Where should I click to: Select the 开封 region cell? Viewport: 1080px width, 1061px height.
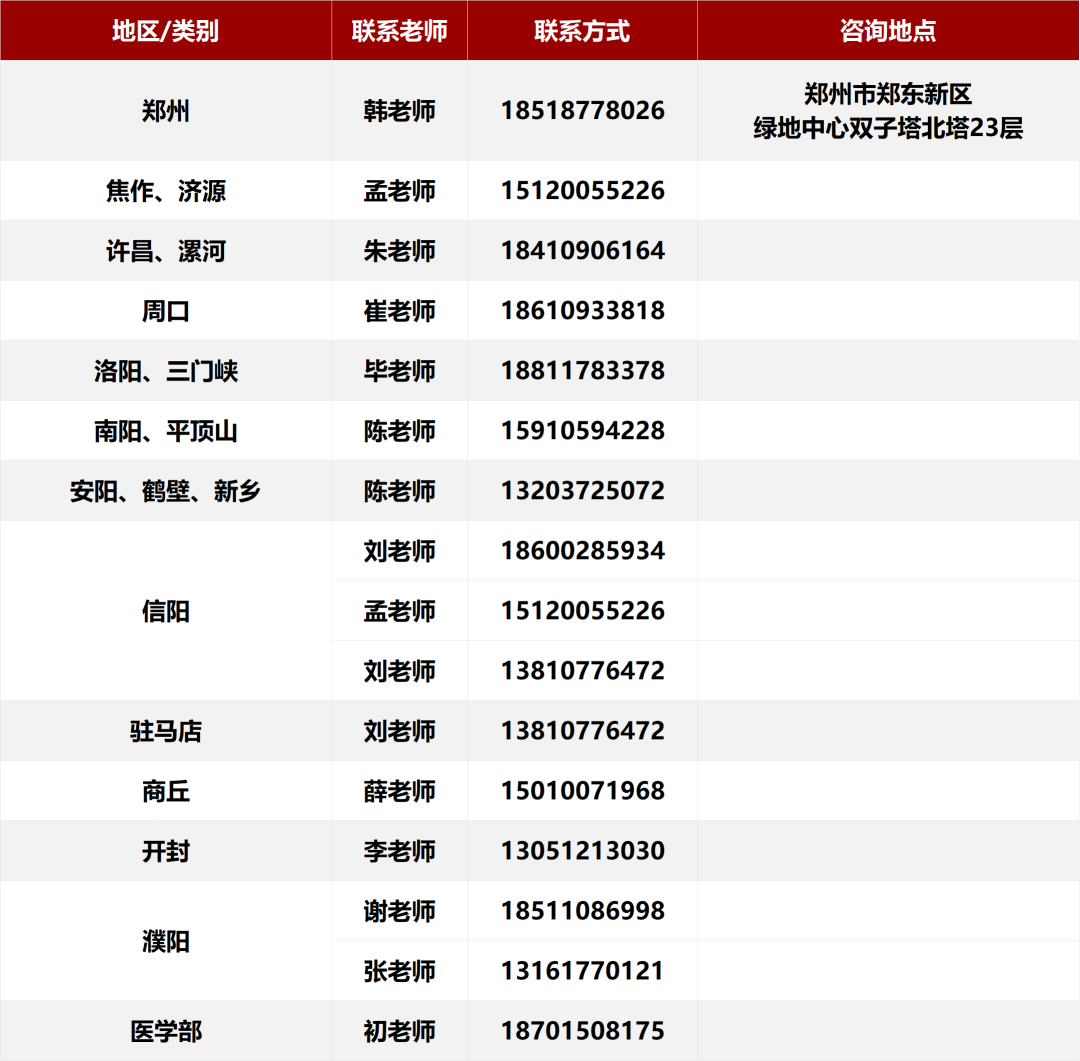pyautogui.click(x=165, y=851)
